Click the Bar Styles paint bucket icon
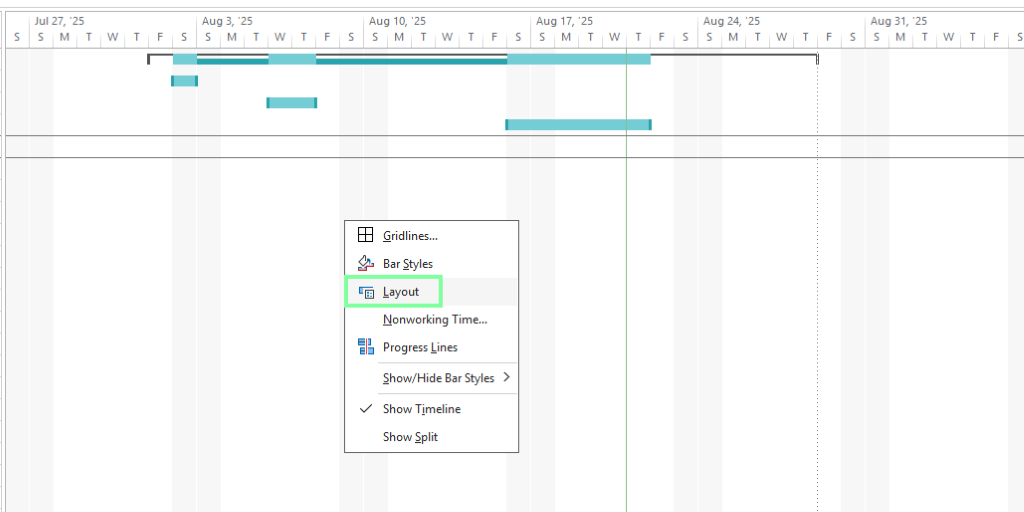Image resolution: width=1024 pixels, height=512 pixels. [x=366, y=263]
